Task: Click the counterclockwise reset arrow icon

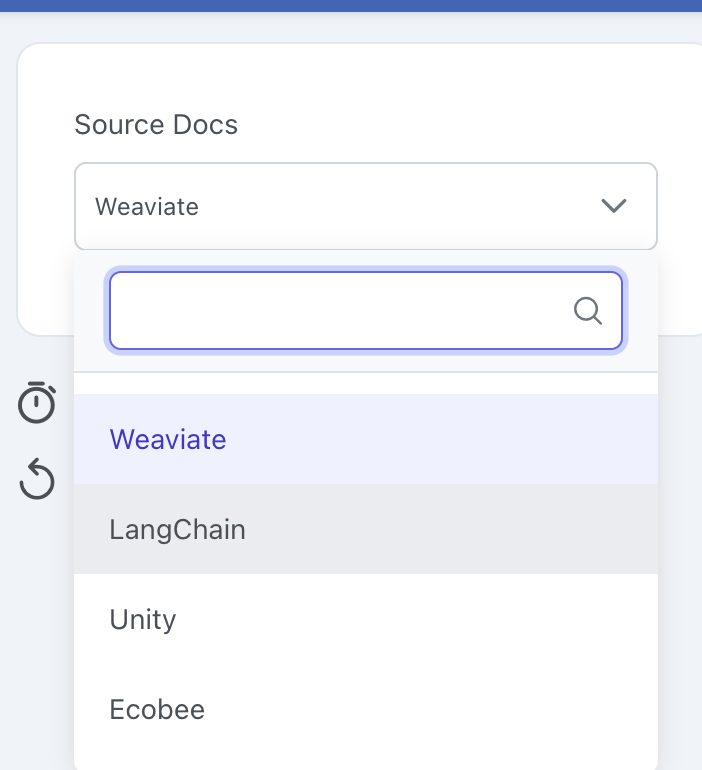Action: pos(37,479)
